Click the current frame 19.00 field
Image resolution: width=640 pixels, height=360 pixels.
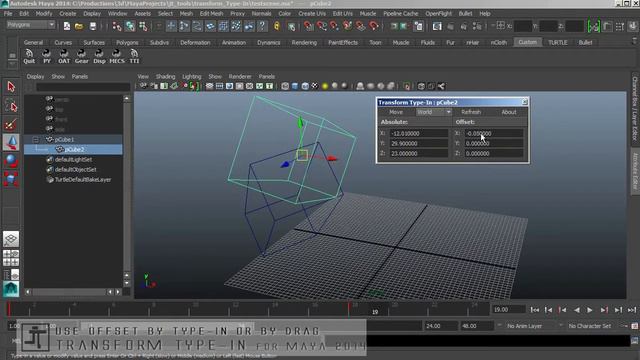508,309
